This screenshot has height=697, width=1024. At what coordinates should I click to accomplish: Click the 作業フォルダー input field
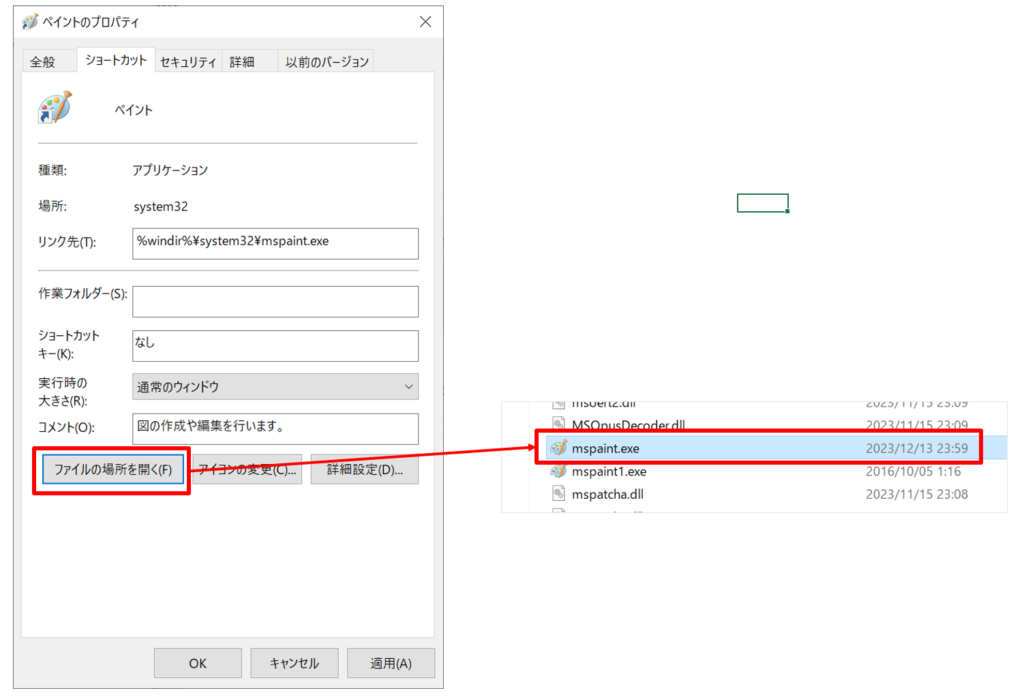click(x=275, y=301)
